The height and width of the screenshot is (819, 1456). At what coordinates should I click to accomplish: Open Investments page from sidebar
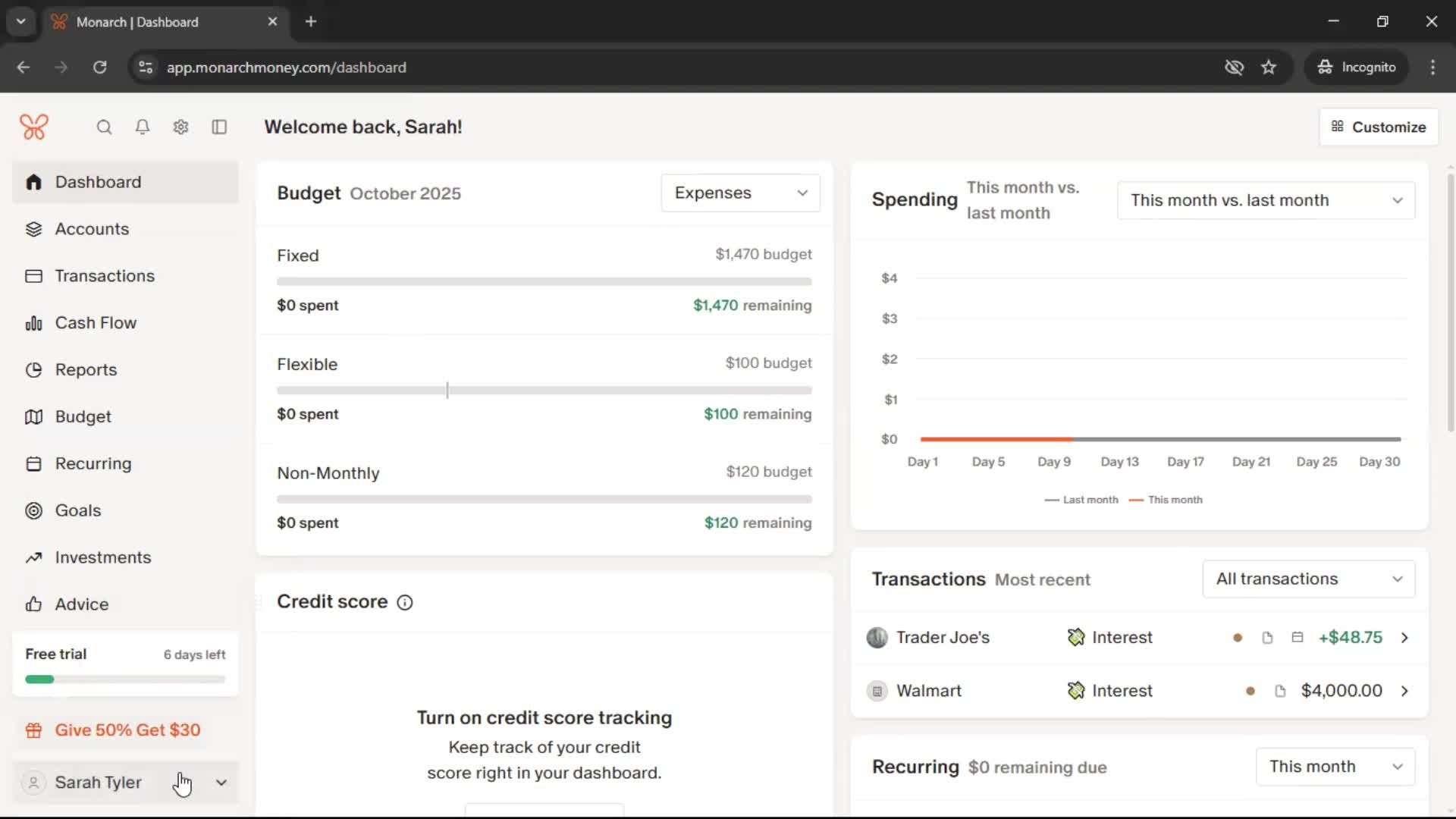click(x=102, y=557)
